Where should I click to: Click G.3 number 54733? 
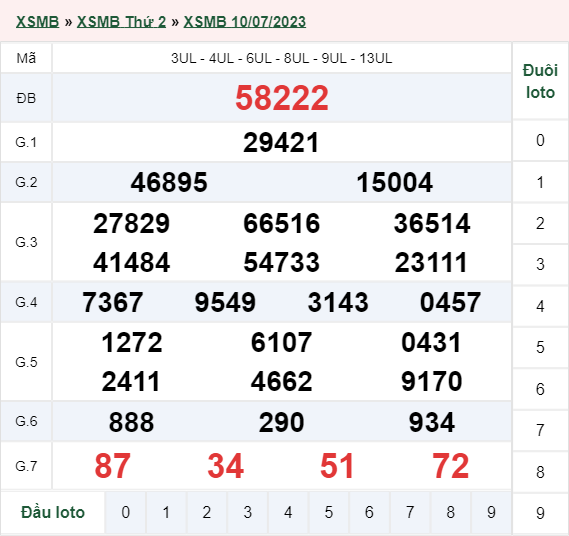282,262
